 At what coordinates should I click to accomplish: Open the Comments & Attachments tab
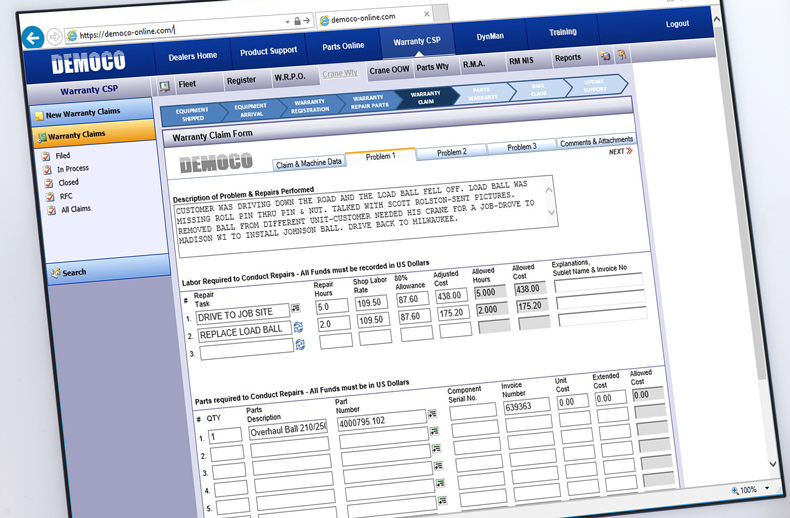click(596, 142)
